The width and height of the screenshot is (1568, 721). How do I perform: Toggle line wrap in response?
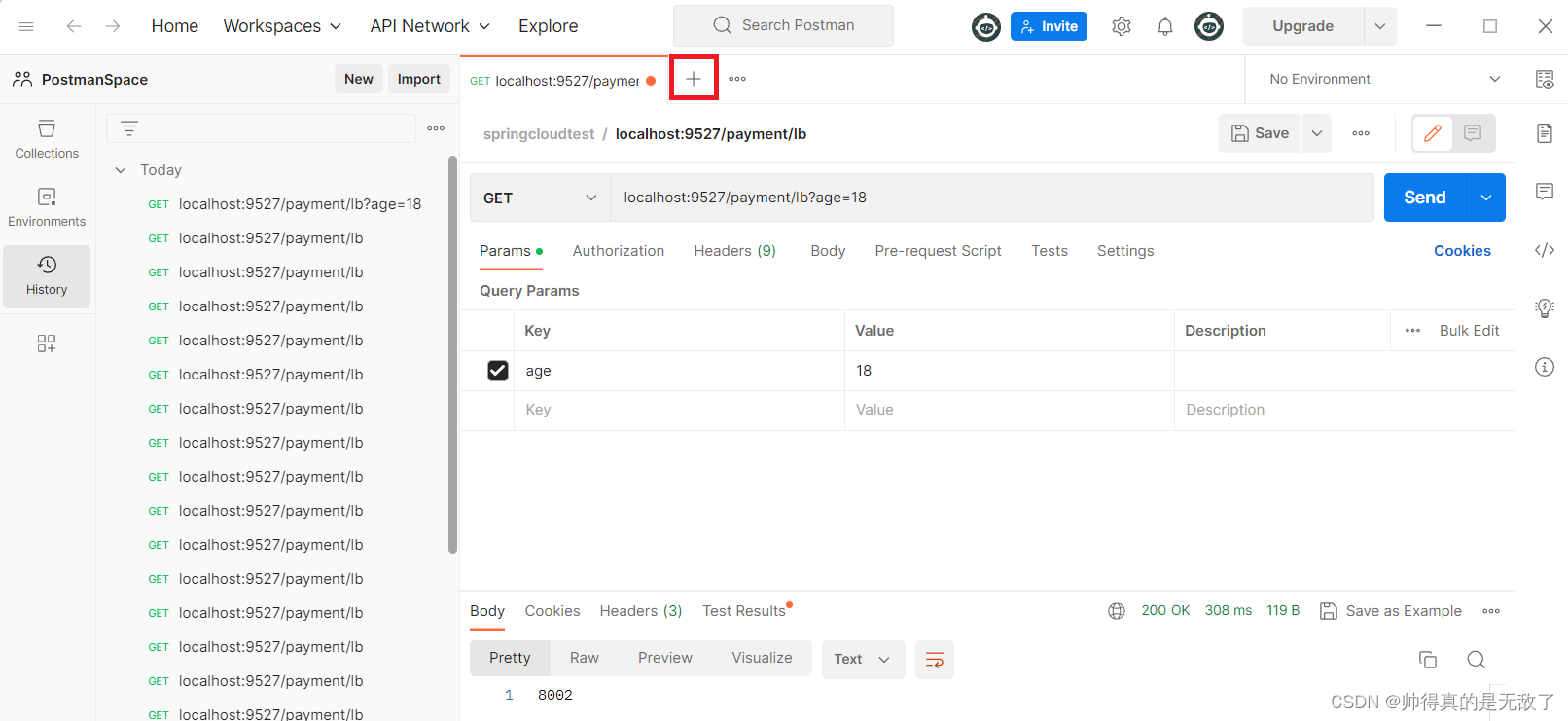coord(935,660)
